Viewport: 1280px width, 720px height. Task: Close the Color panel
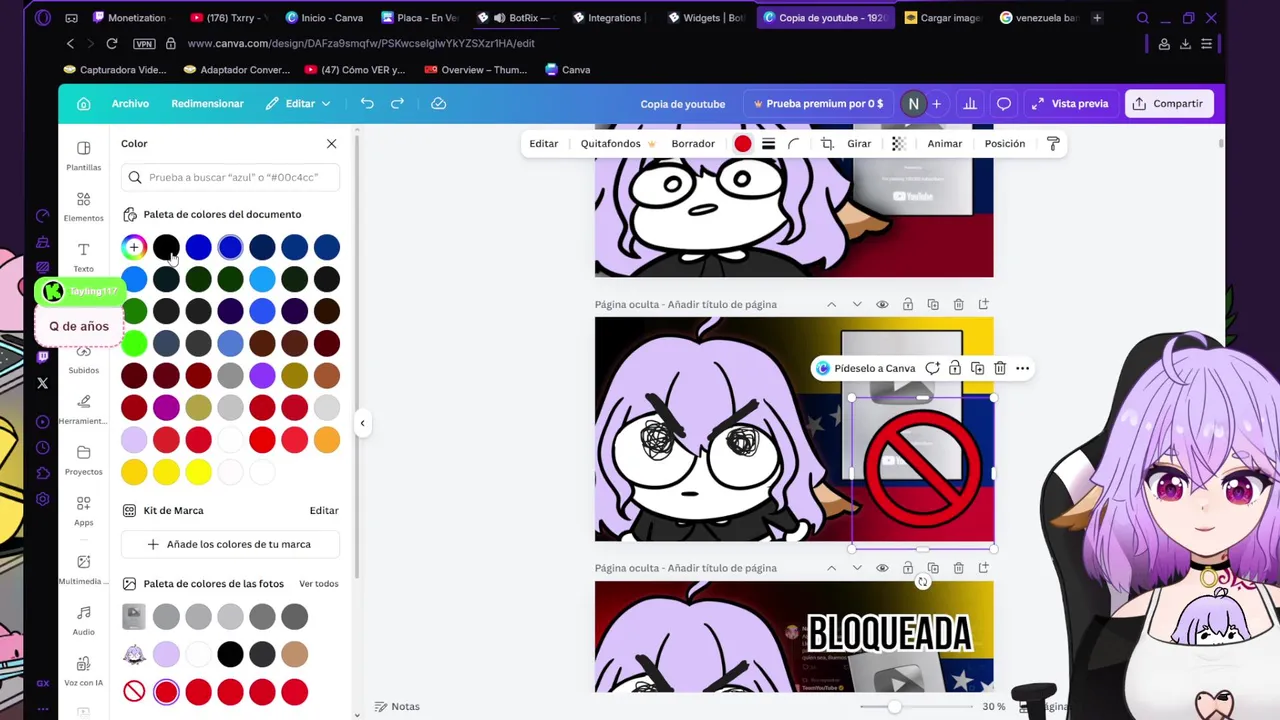(332, 144)
